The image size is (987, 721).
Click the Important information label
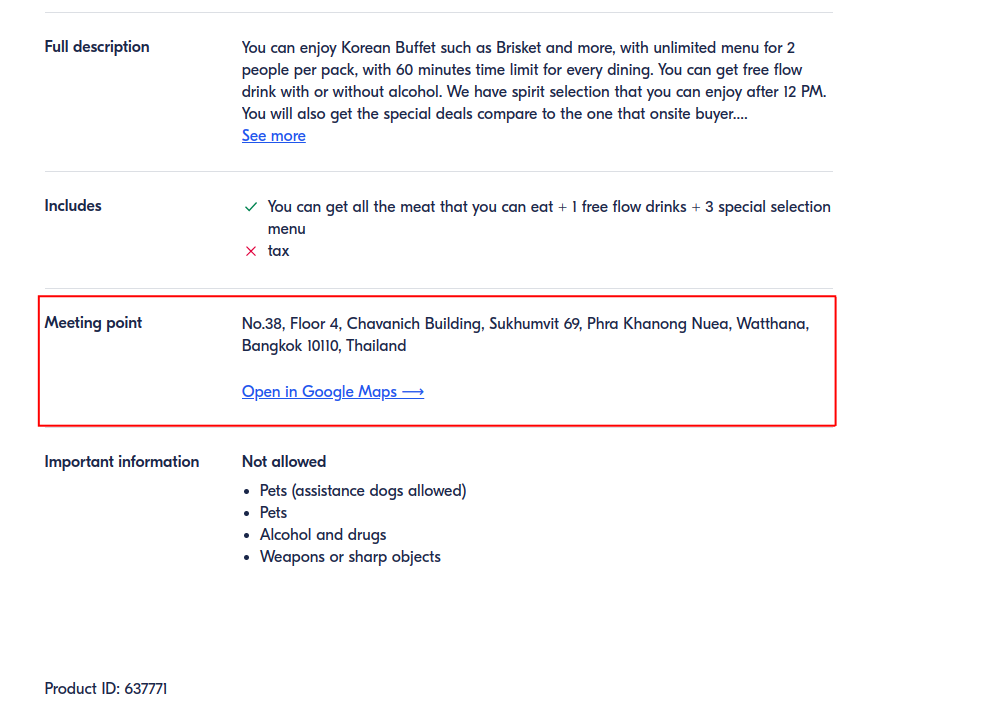pyautogui.click(x=122, y=462)
